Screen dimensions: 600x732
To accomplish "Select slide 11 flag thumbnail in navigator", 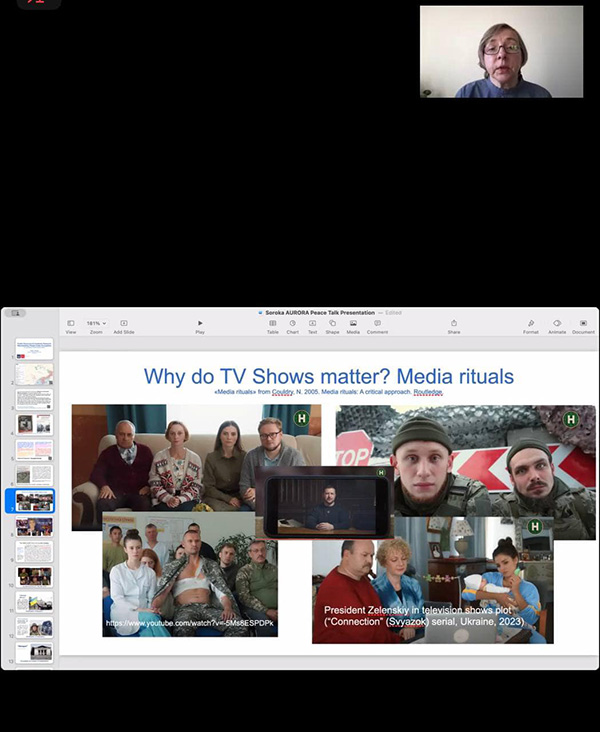I will click(x=35, y=602).
